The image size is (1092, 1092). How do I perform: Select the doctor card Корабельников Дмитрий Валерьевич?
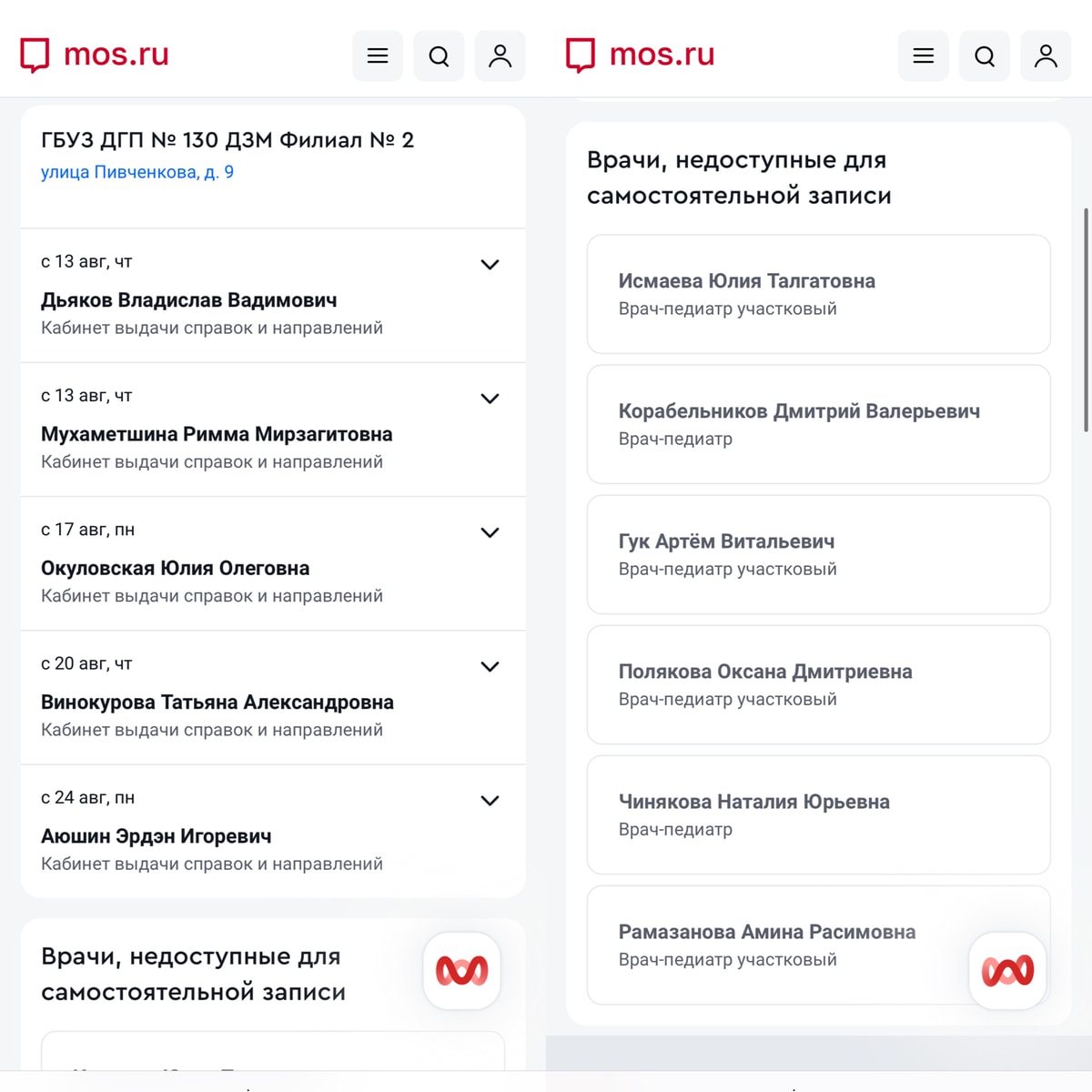click(819, 424)
